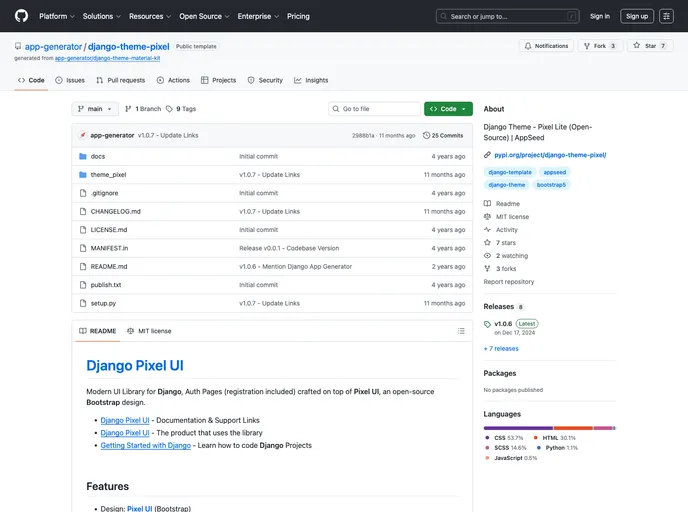This screenshot has height=512, width=688.
Task: Open the theme_pixel folder icon
Action: [x=83, y=175]
